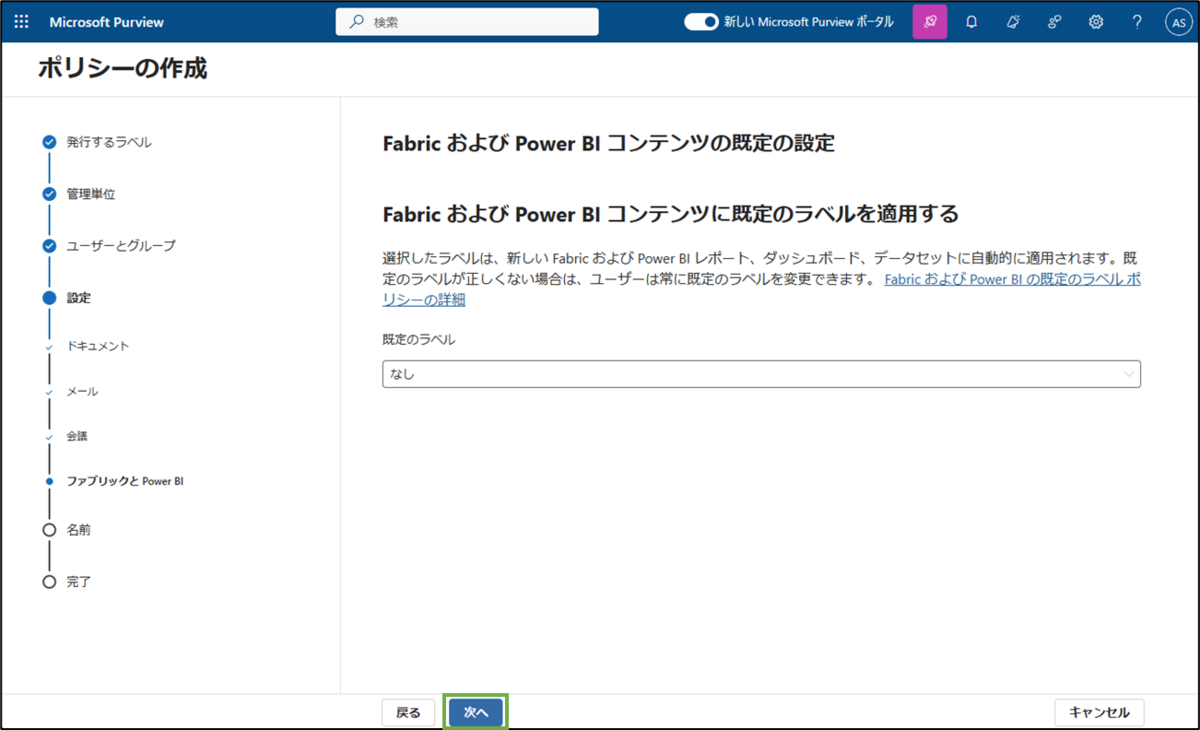
Task: Click the 発行するラベル completed checkmark icon
Action: click(x=49, y=142)
